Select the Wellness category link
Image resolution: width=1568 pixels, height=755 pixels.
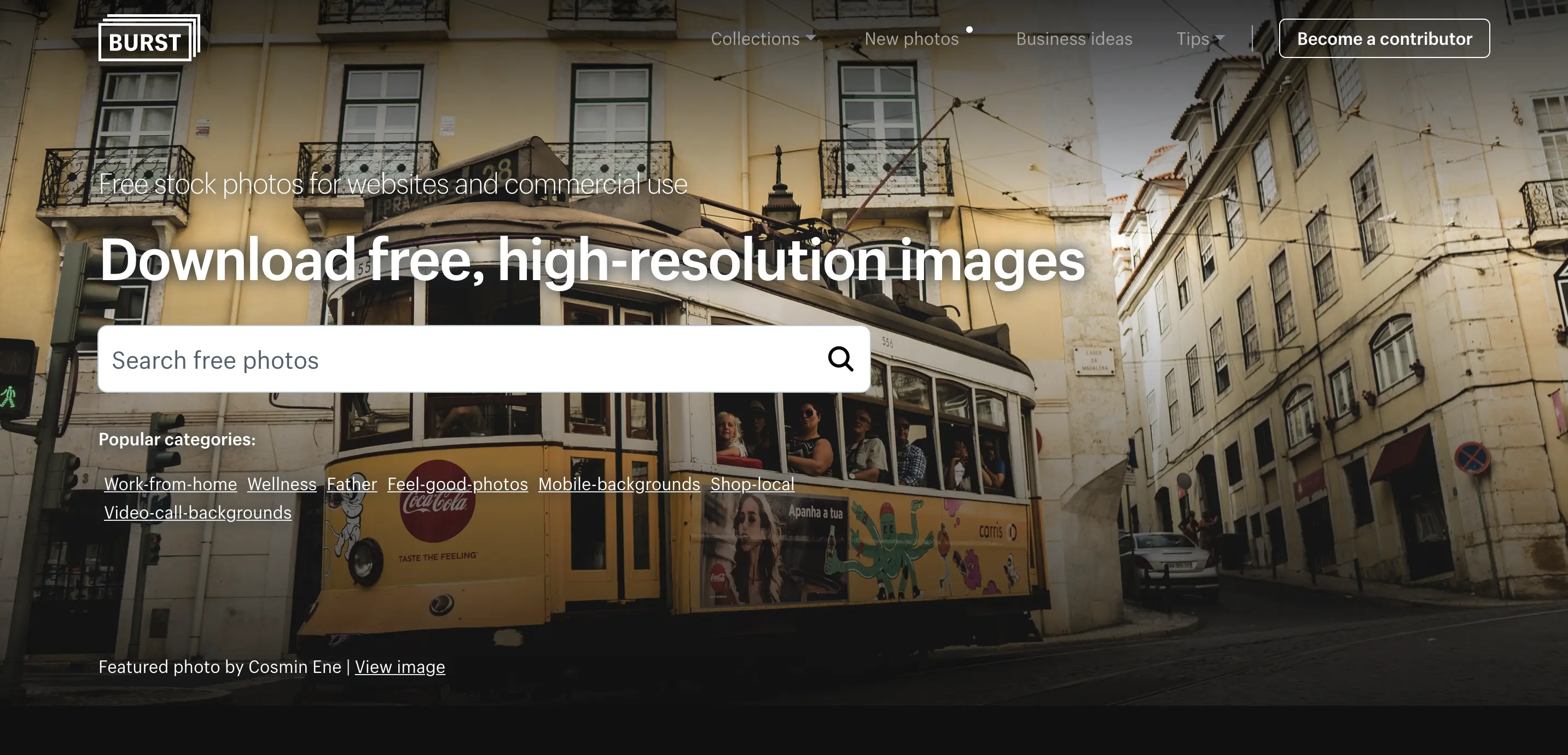(282, 484)
